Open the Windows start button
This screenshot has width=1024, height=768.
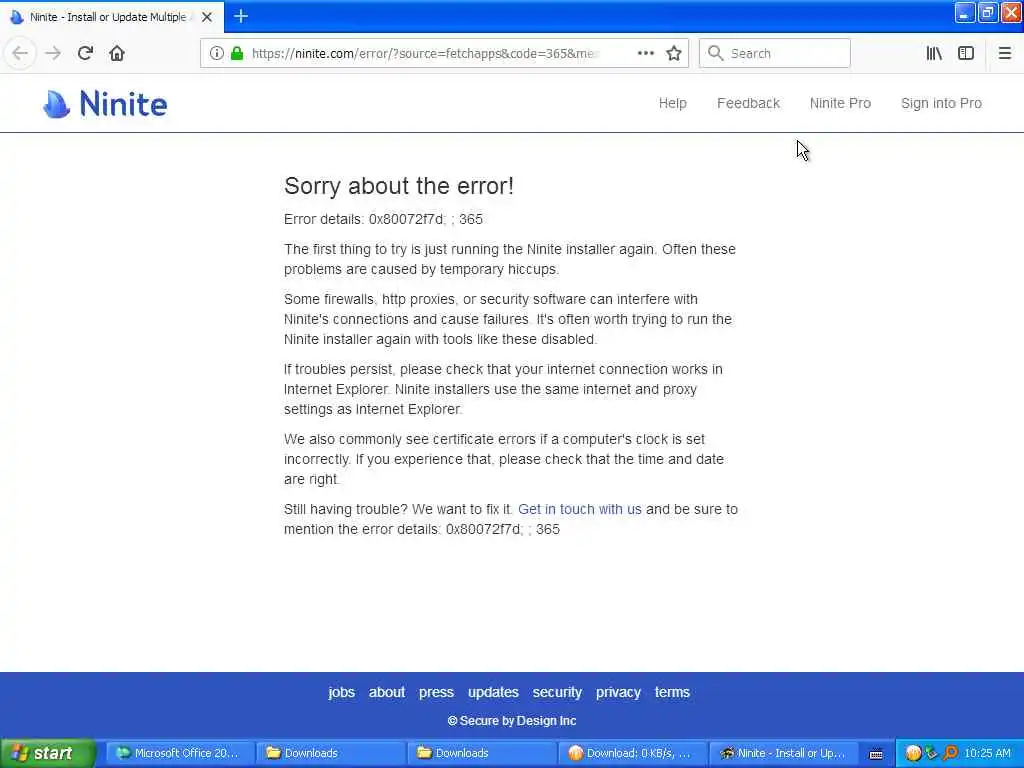click(48, 753)
